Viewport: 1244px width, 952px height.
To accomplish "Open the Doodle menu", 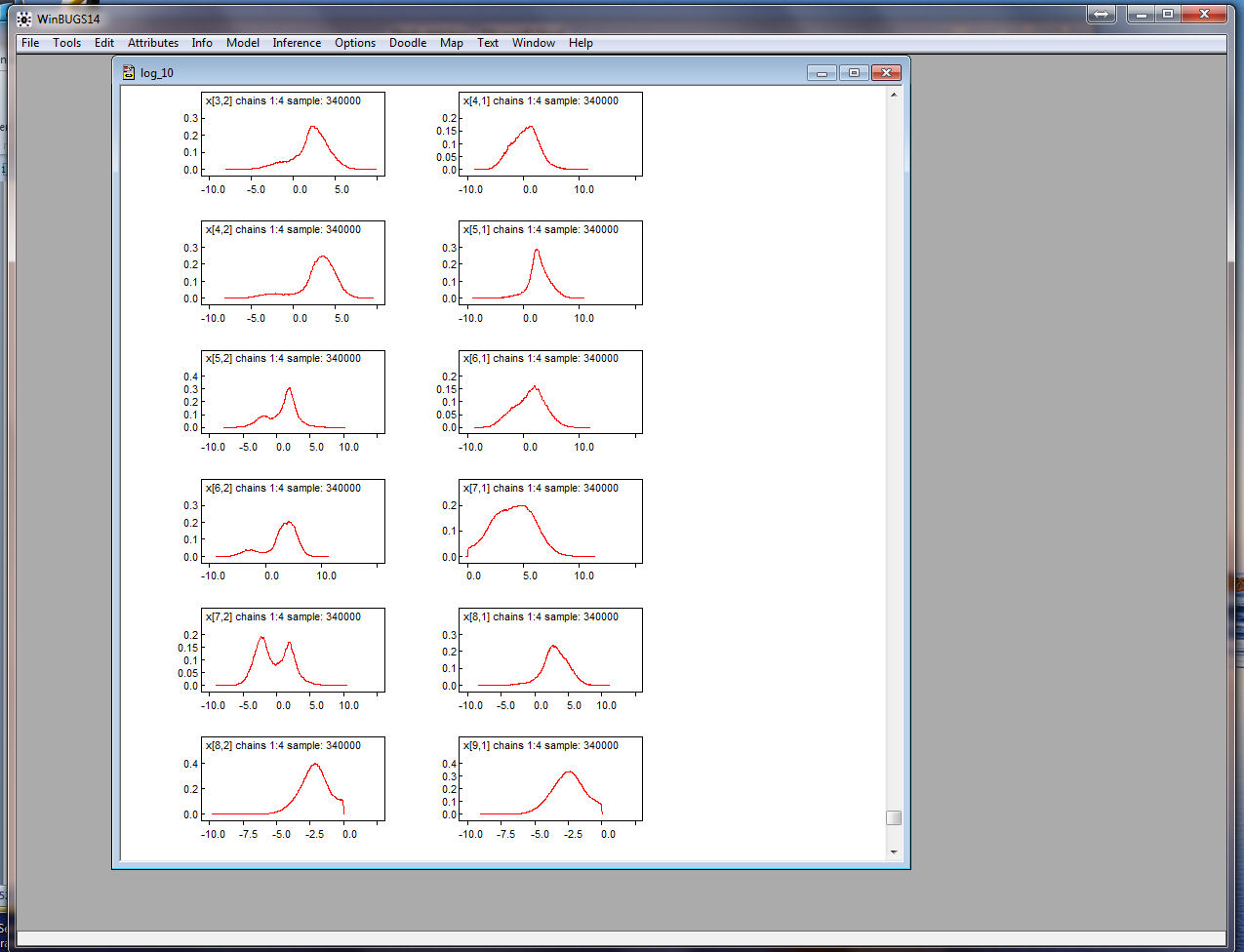I will [408, 43].
